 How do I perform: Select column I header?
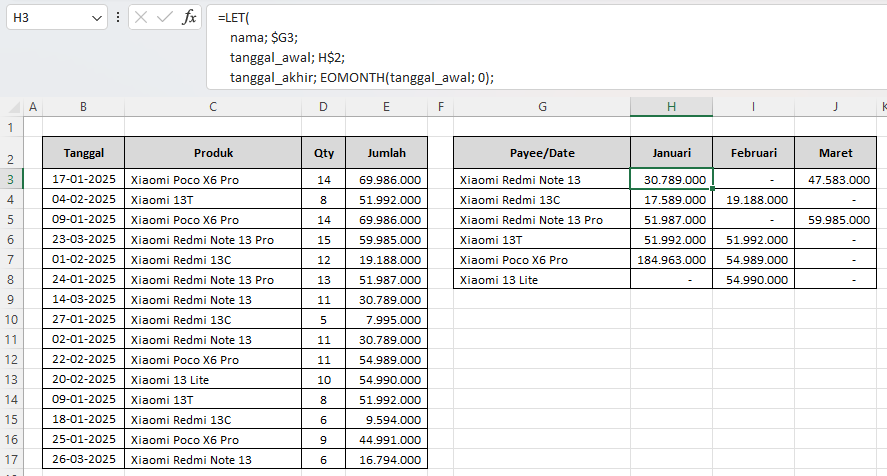(753, 106)
